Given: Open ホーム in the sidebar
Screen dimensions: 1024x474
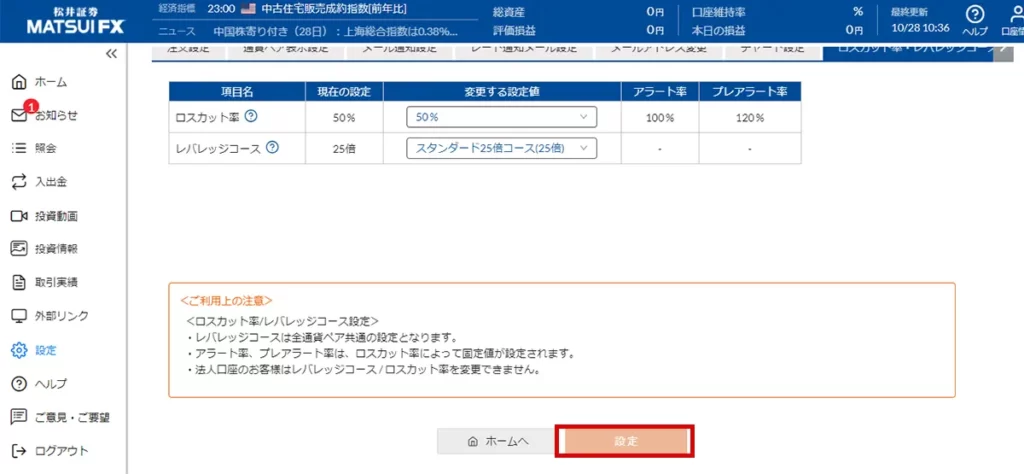Looking at the screenshot, I should tap(40, 82).
